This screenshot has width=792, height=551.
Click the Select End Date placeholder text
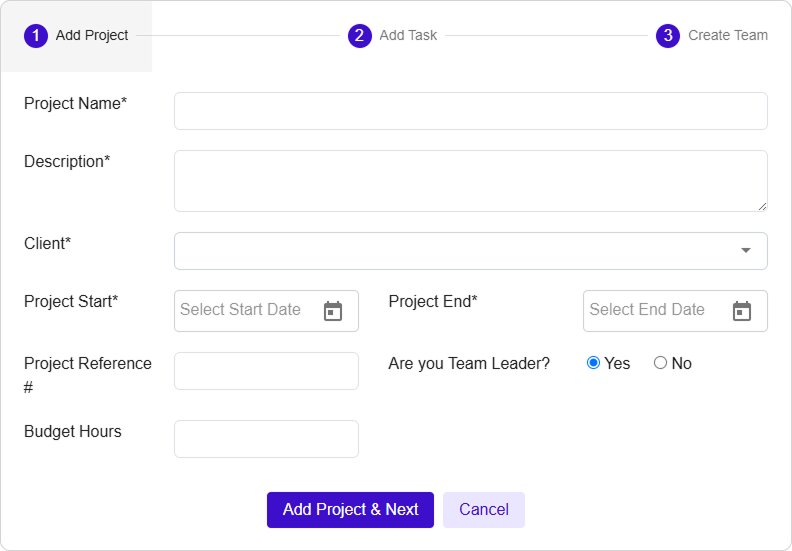(647, 310)
